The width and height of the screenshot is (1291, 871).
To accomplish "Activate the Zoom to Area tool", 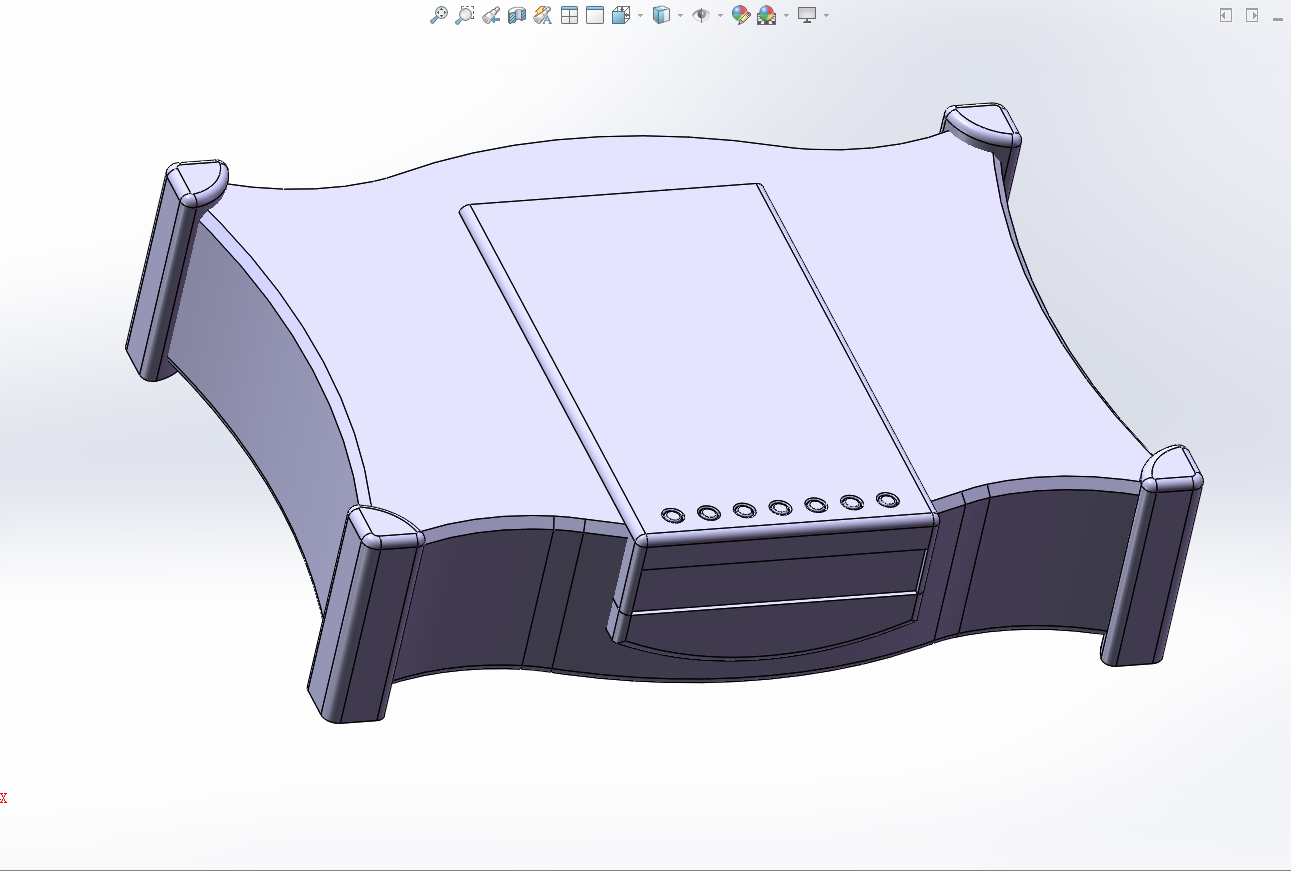I will click(464, 15).
